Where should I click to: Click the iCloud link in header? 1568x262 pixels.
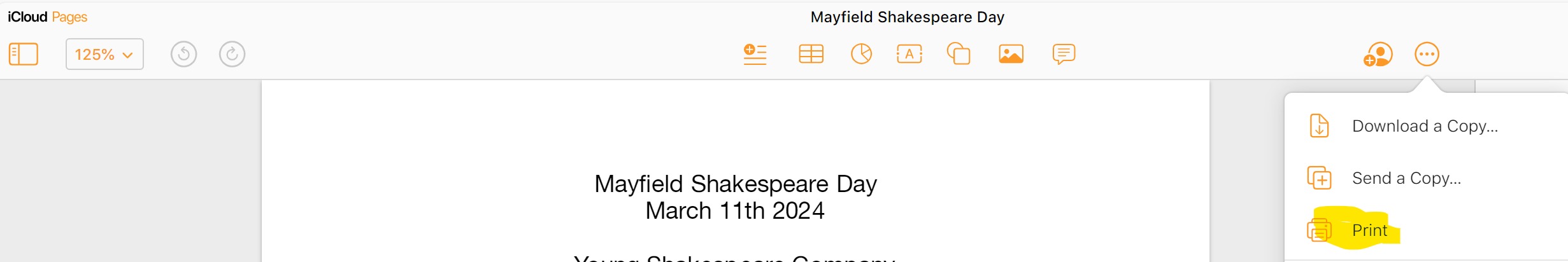(27, 17)
